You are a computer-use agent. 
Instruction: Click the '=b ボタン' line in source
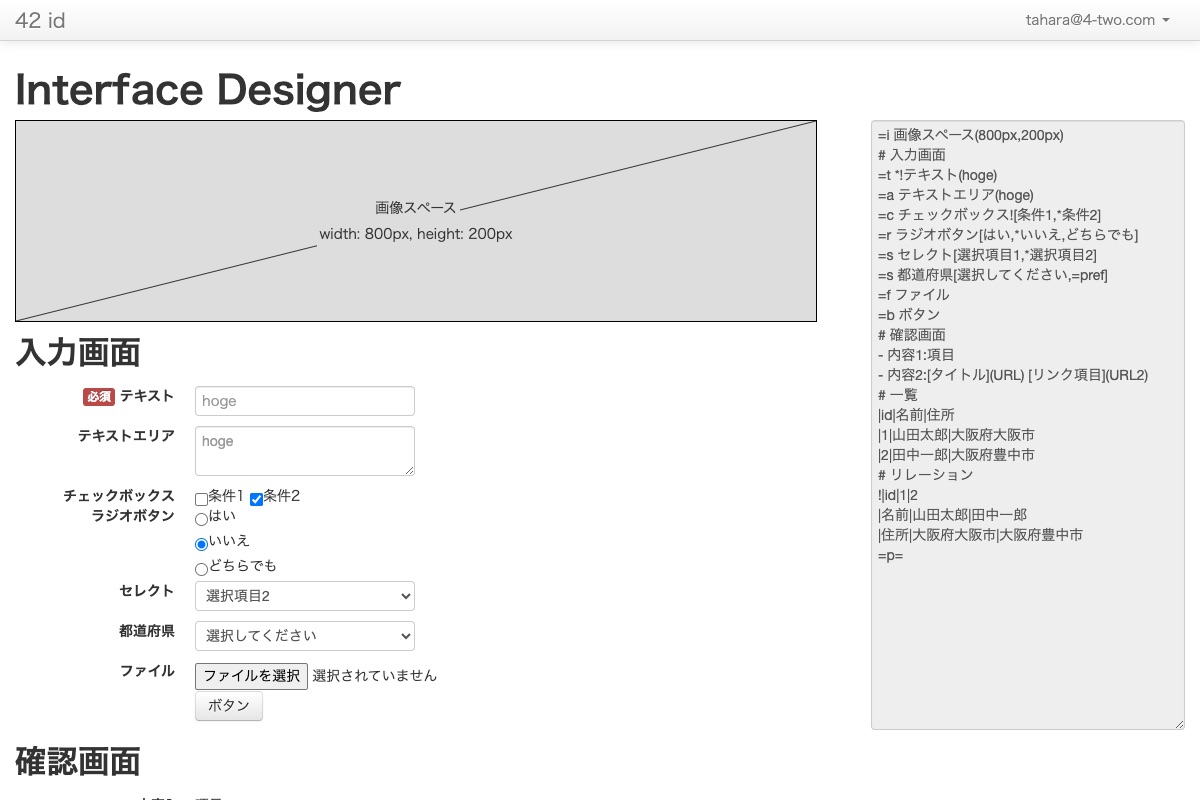point(909,315)
